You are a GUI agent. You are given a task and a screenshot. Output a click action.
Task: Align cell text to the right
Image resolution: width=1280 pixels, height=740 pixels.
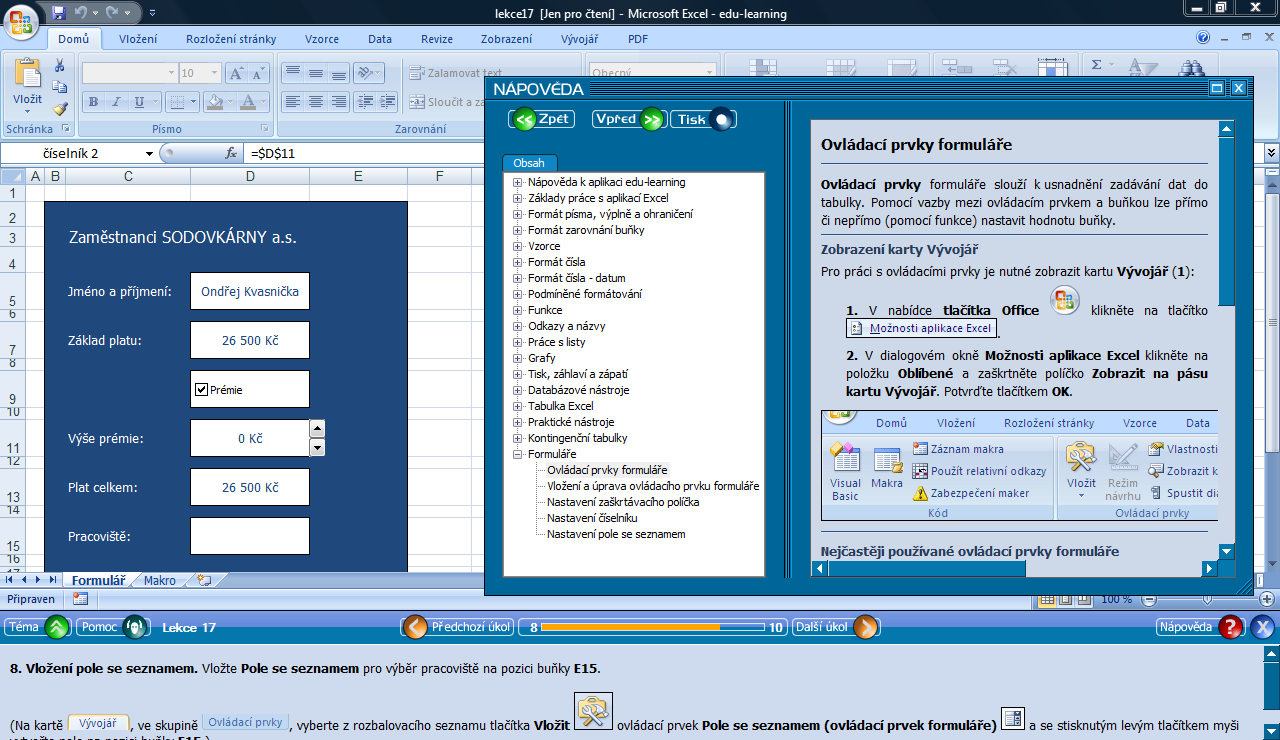click(x=340, y=102)
